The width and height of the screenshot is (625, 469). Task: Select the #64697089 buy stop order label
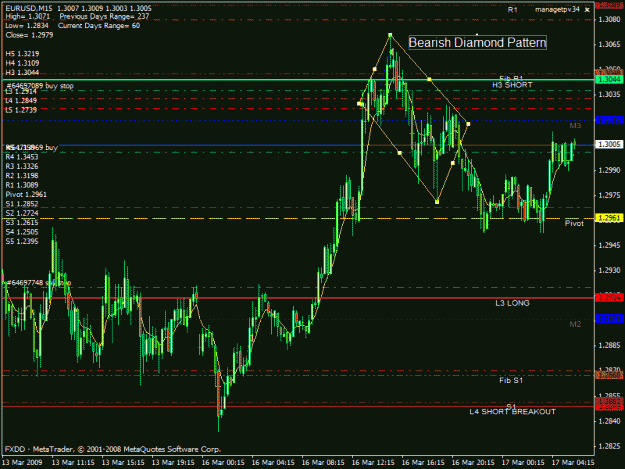coord(40,86)
